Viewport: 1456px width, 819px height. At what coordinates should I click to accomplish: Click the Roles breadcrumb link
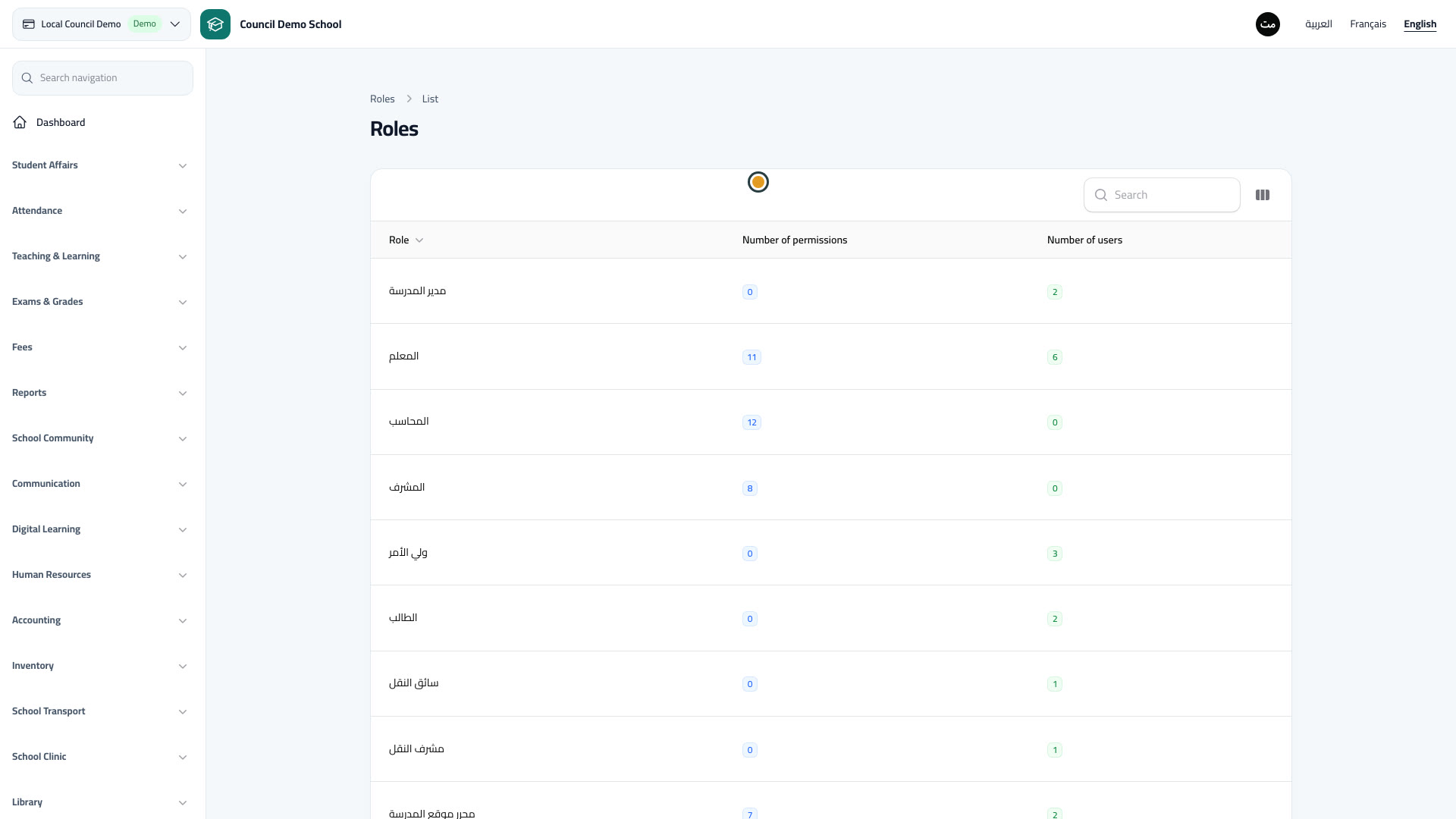(382, 99)
